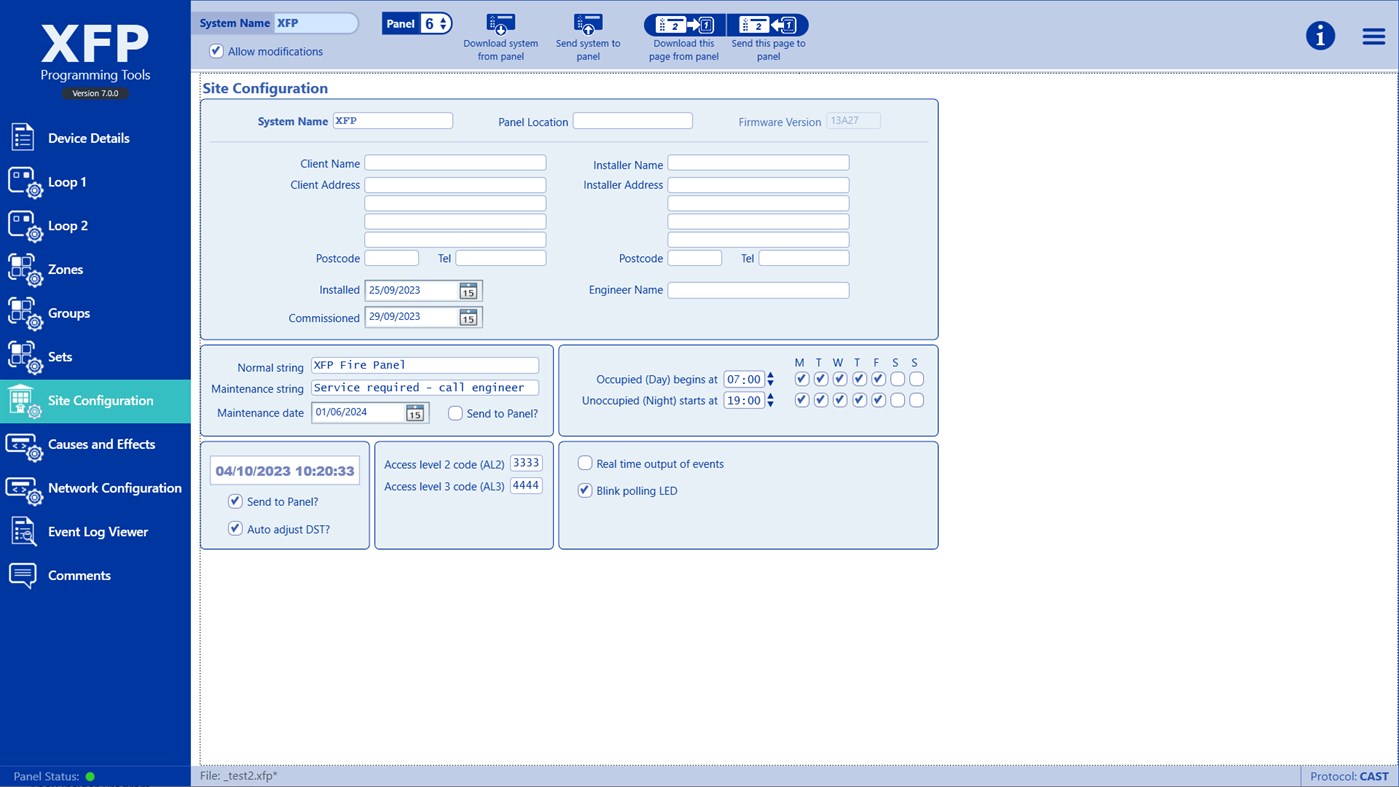
Task: Check Send to Panel next to maintenance date
Action: click(455, 413)
